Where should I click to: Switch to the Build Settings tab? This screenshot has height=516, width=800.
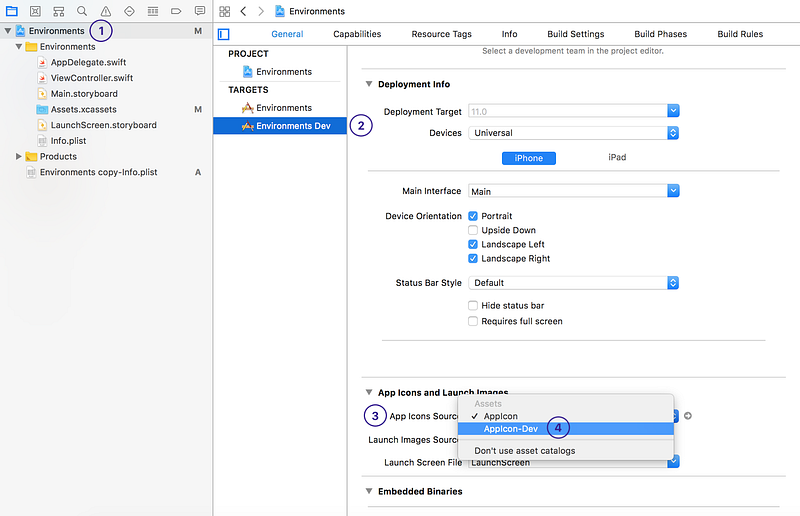tap(576, 34)
